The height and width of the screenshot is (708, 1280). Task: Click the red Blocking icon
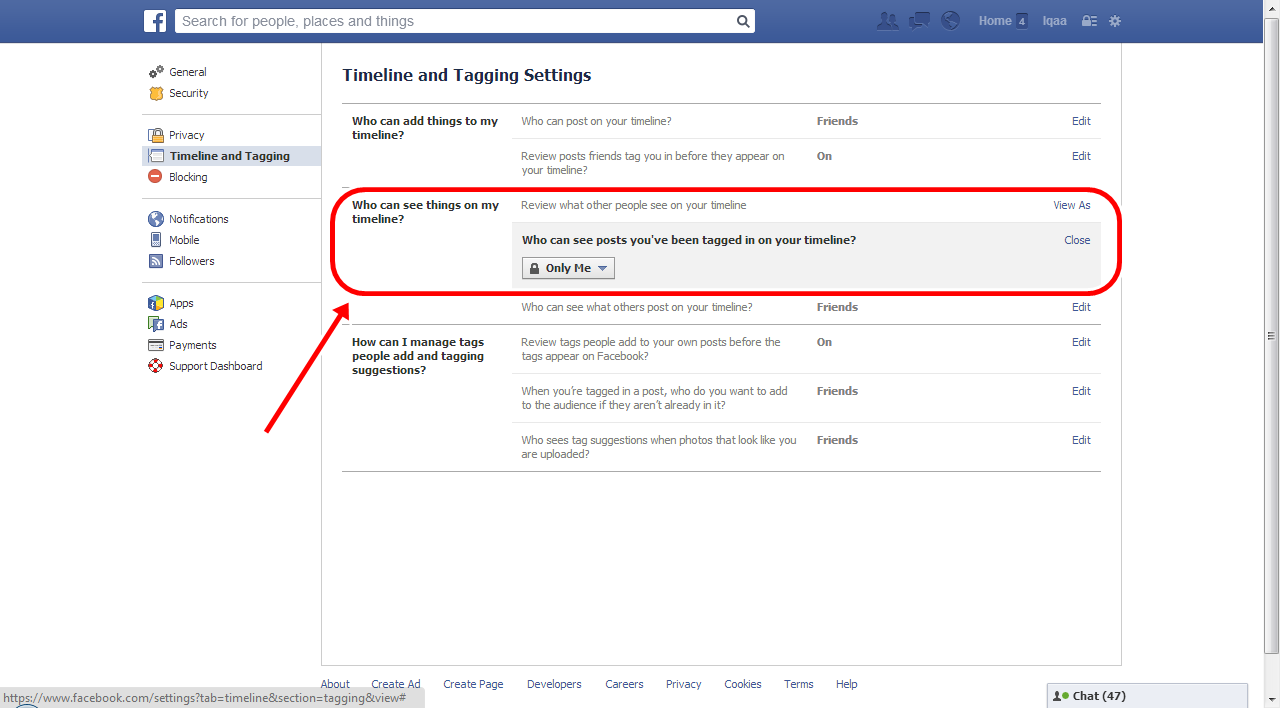click(155, 177)
